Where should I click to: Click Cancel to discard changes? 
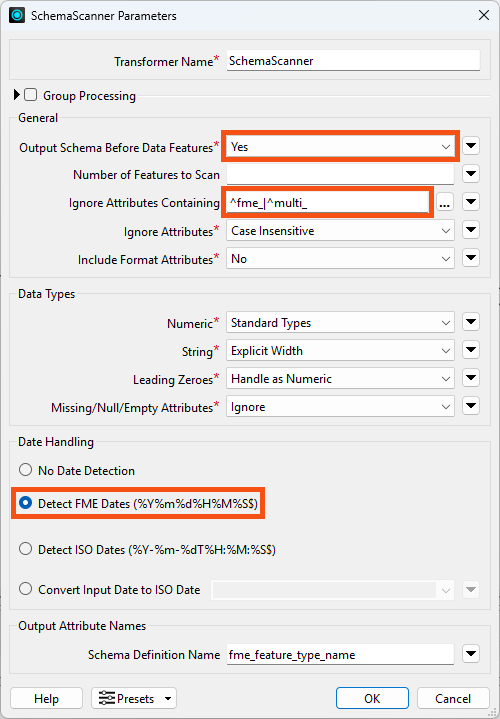[453, 698]
